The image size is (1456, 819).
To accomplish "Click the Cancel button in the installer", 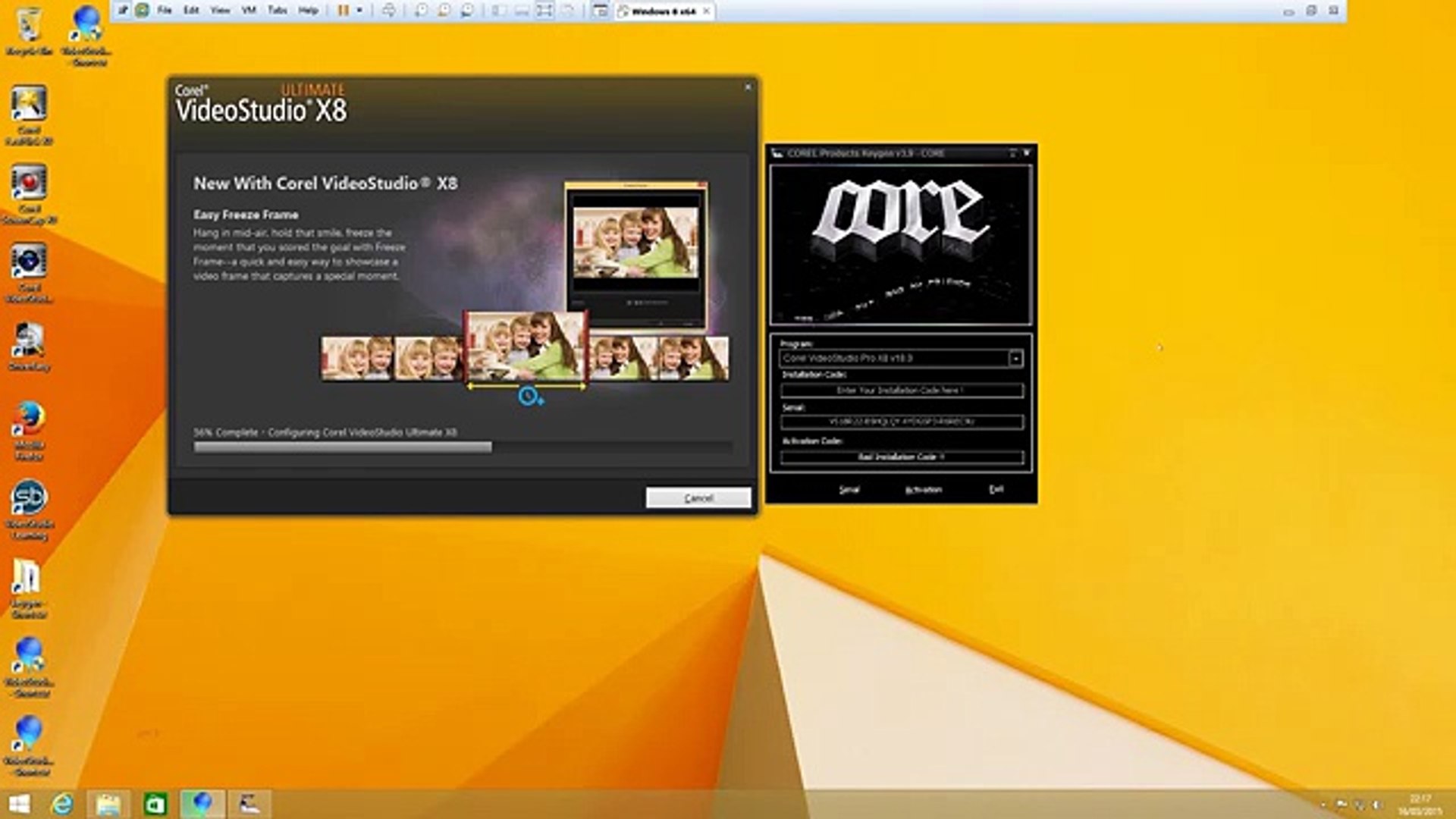I will tap(698, 497).
